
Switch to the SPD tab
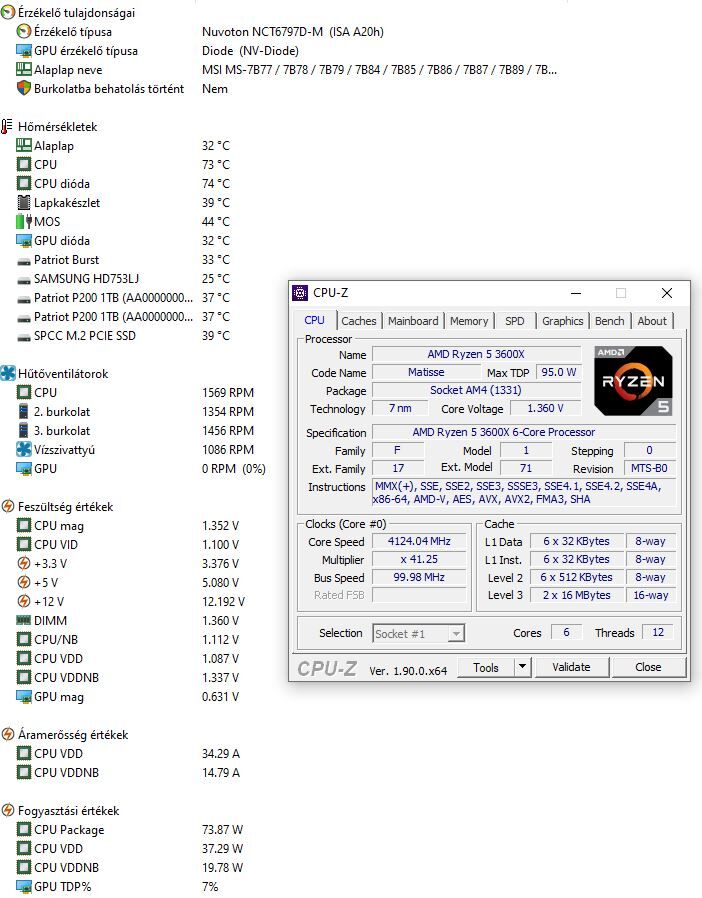coord(515,321)
